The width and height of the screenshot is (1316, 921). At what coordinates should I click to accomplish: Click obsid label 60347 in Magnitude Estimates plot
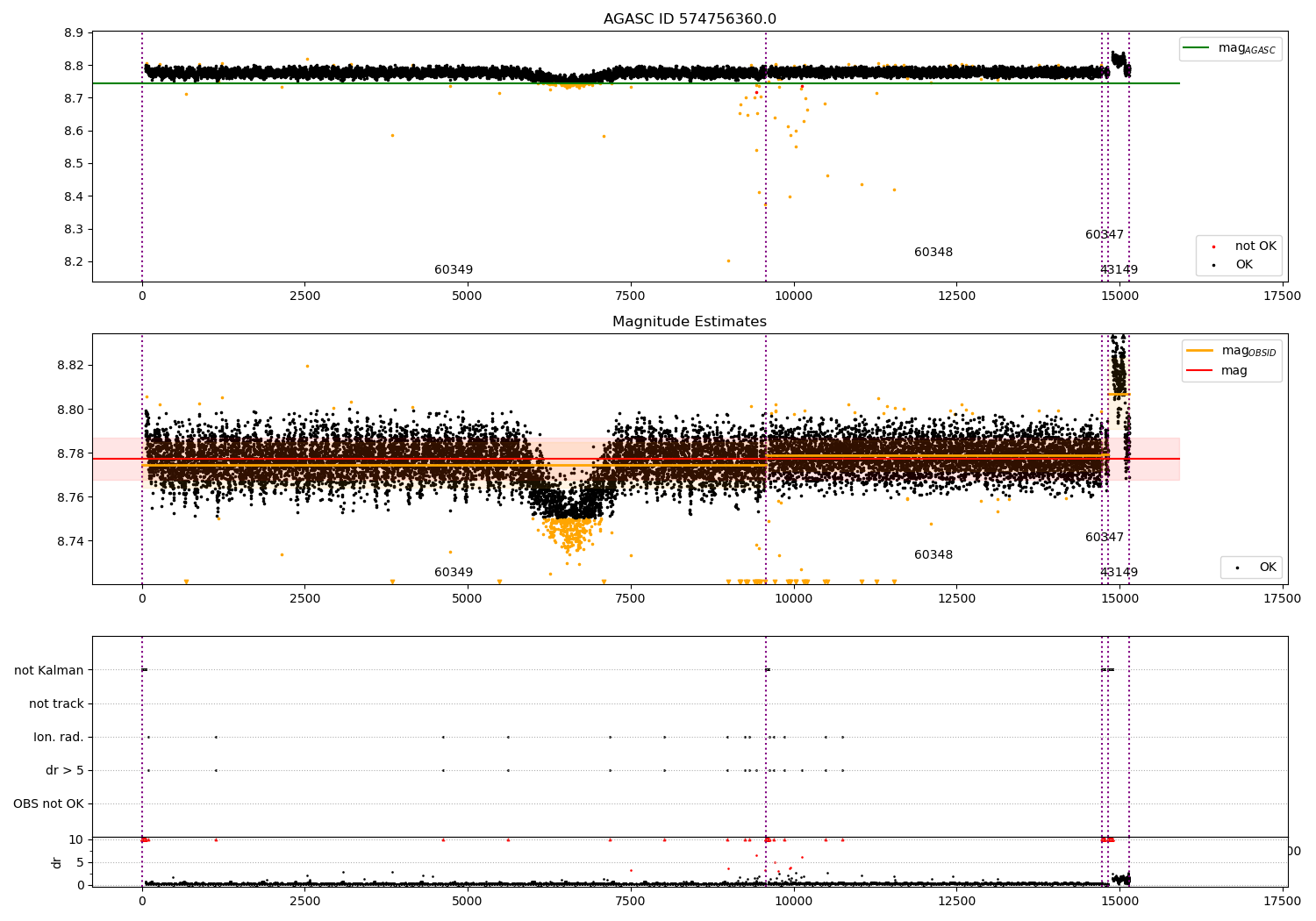pyautogui.click(x=1105, y=537)
